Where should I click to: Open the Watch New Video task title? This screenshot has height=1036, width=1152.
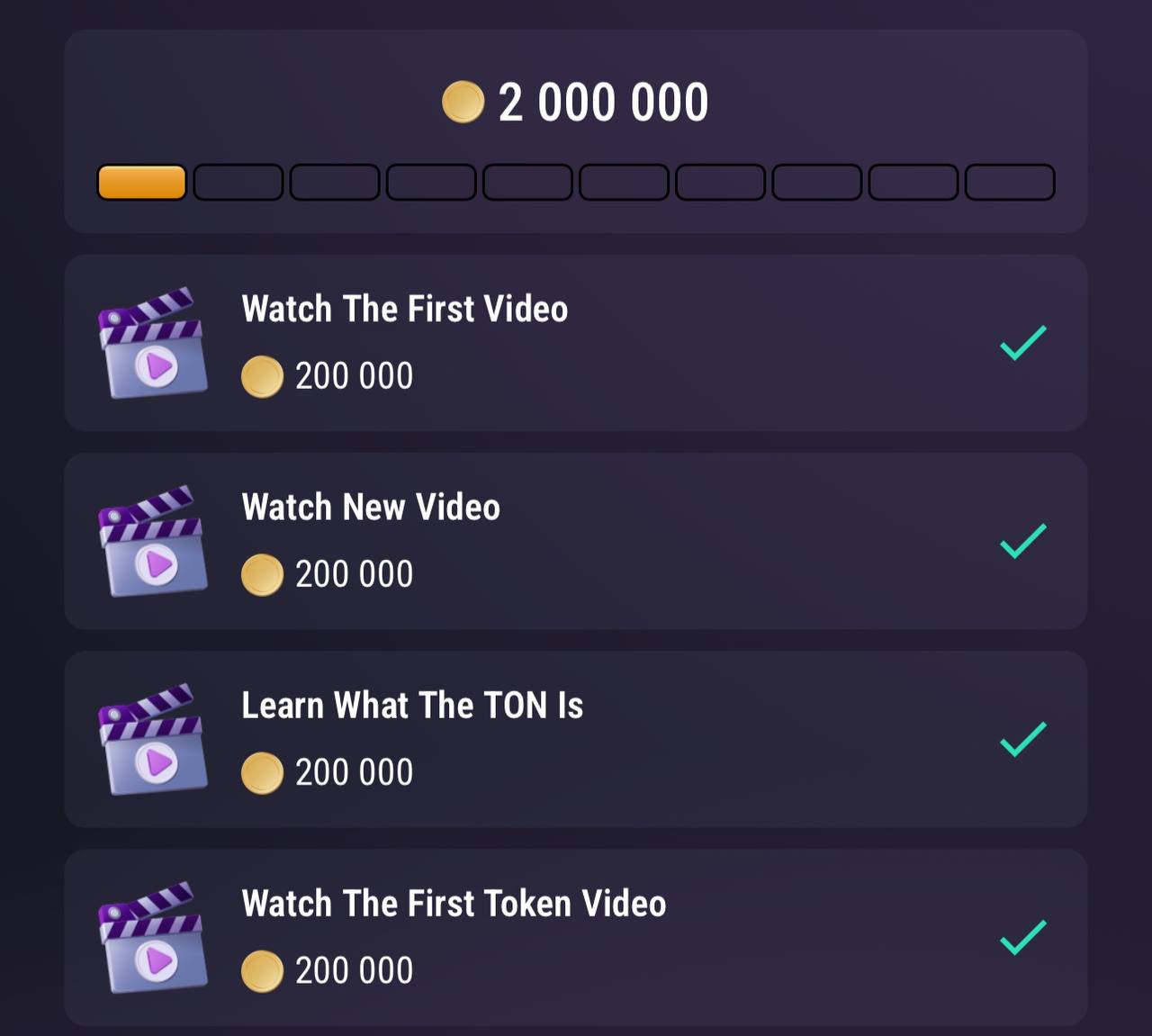coord(371,507)
